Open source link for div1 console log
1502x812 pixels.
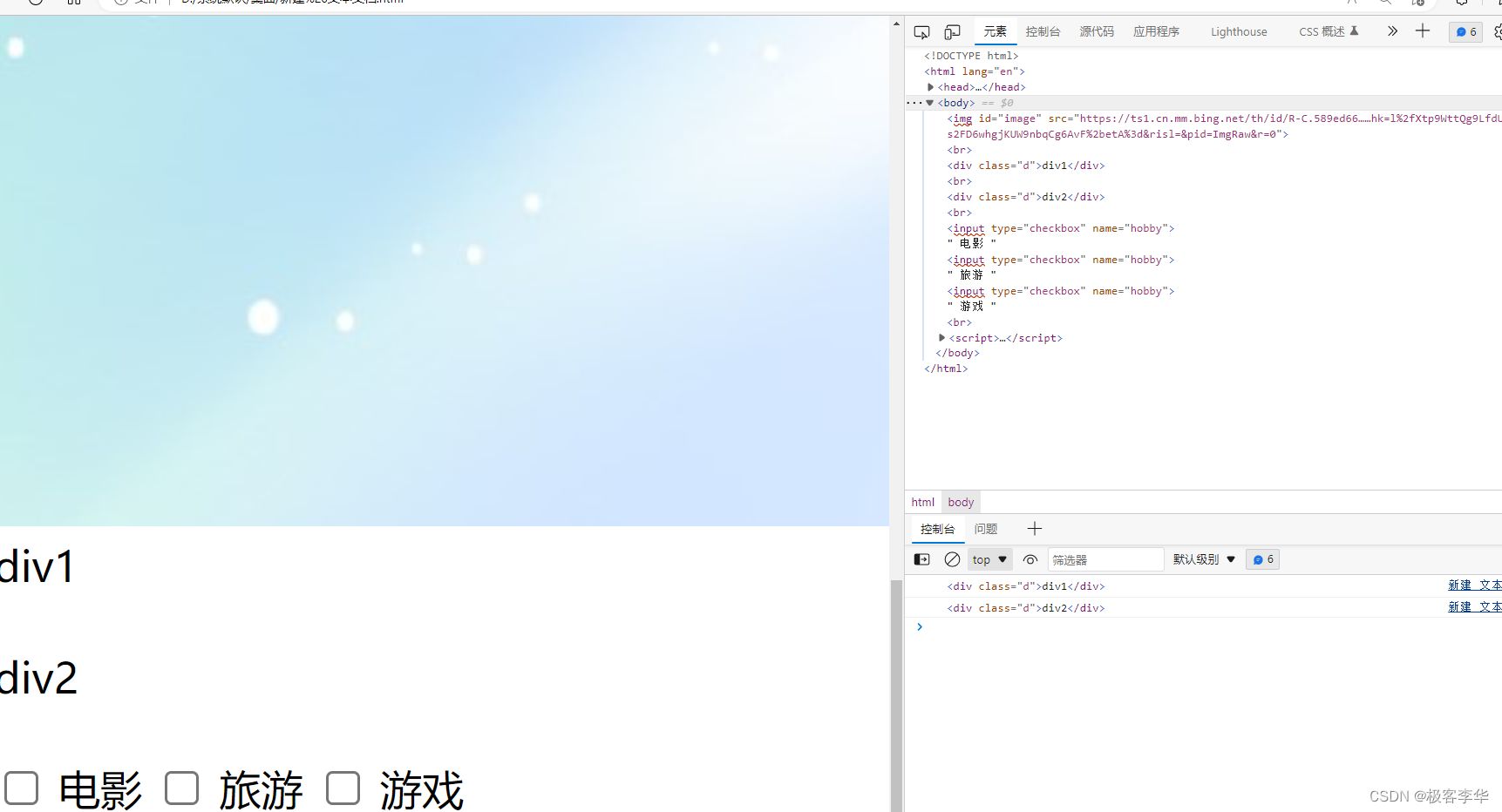(1475, 585)
